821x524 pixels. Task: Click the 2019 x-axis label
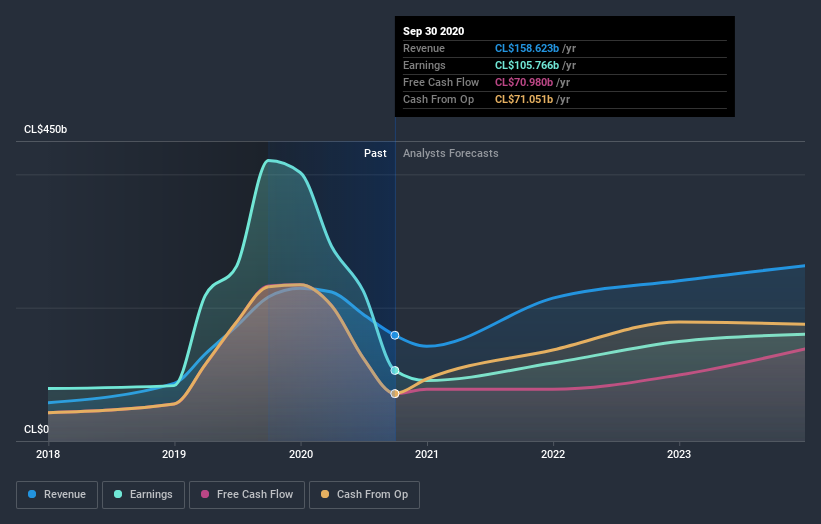(174, 454)
